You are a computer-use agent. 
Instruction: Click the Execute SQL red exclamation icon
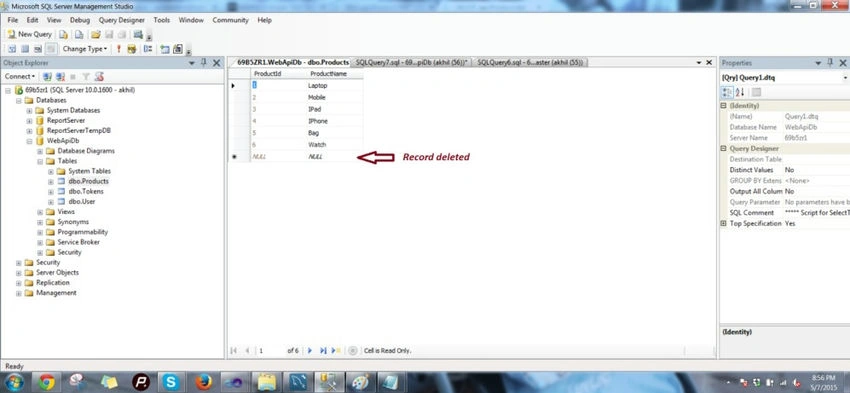(119, 49)
